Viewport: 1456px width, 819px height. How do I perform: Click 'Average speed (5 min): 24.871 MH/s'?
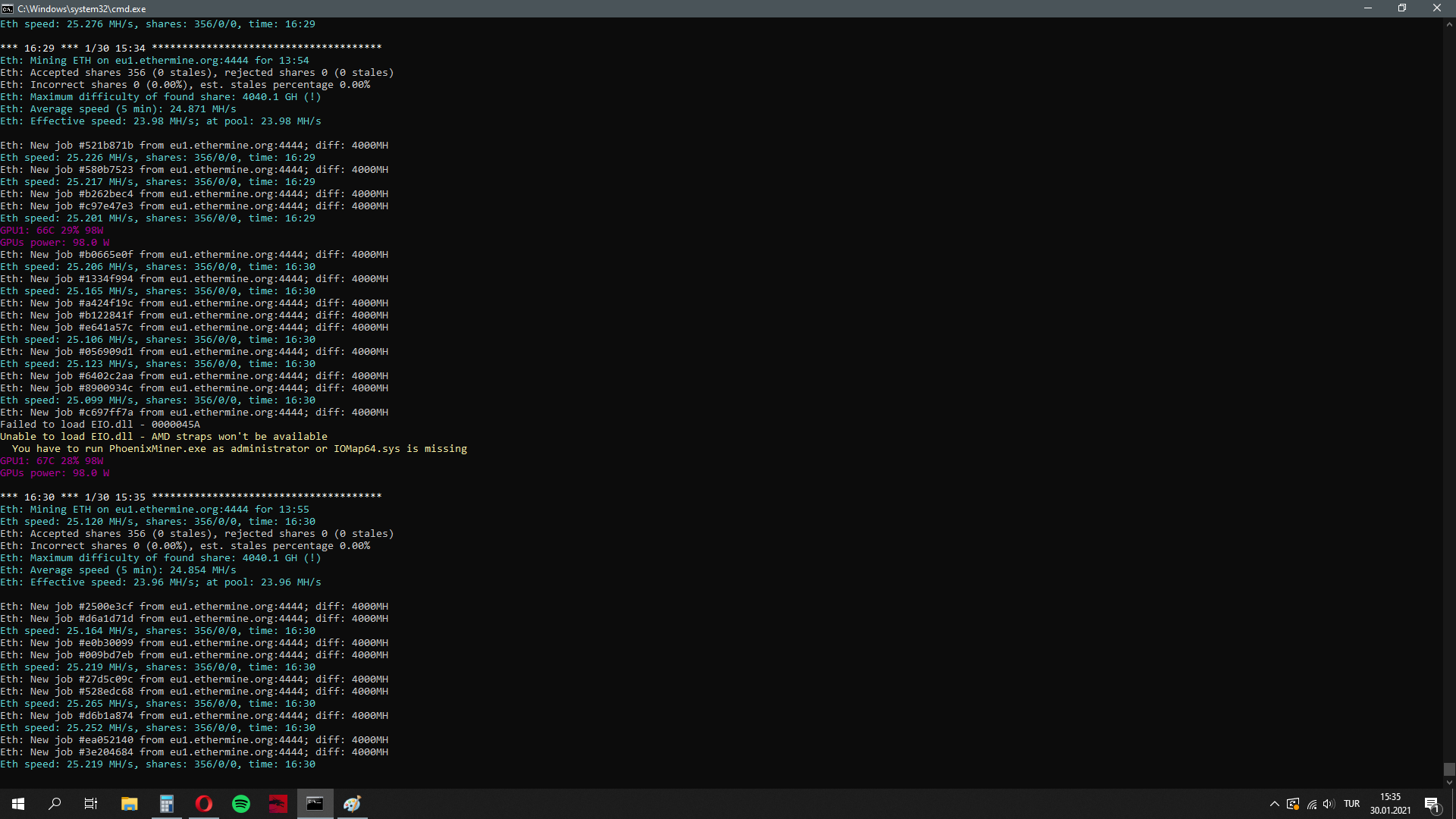118,109
